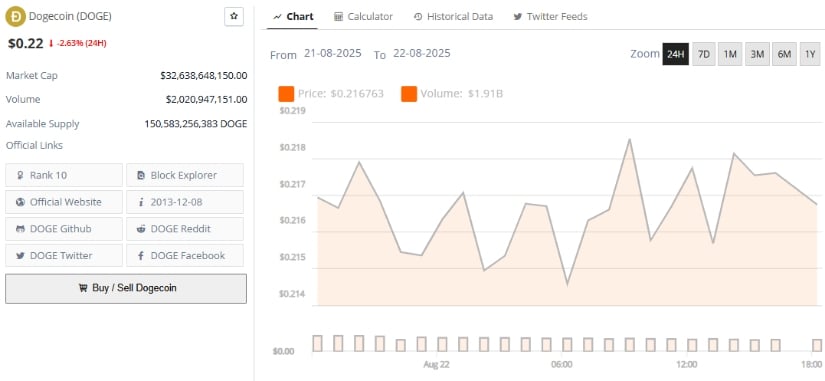Open the DOGE Github link
Image resolution: width=825 pixels, height=381 pixels.
click(64, 229)
